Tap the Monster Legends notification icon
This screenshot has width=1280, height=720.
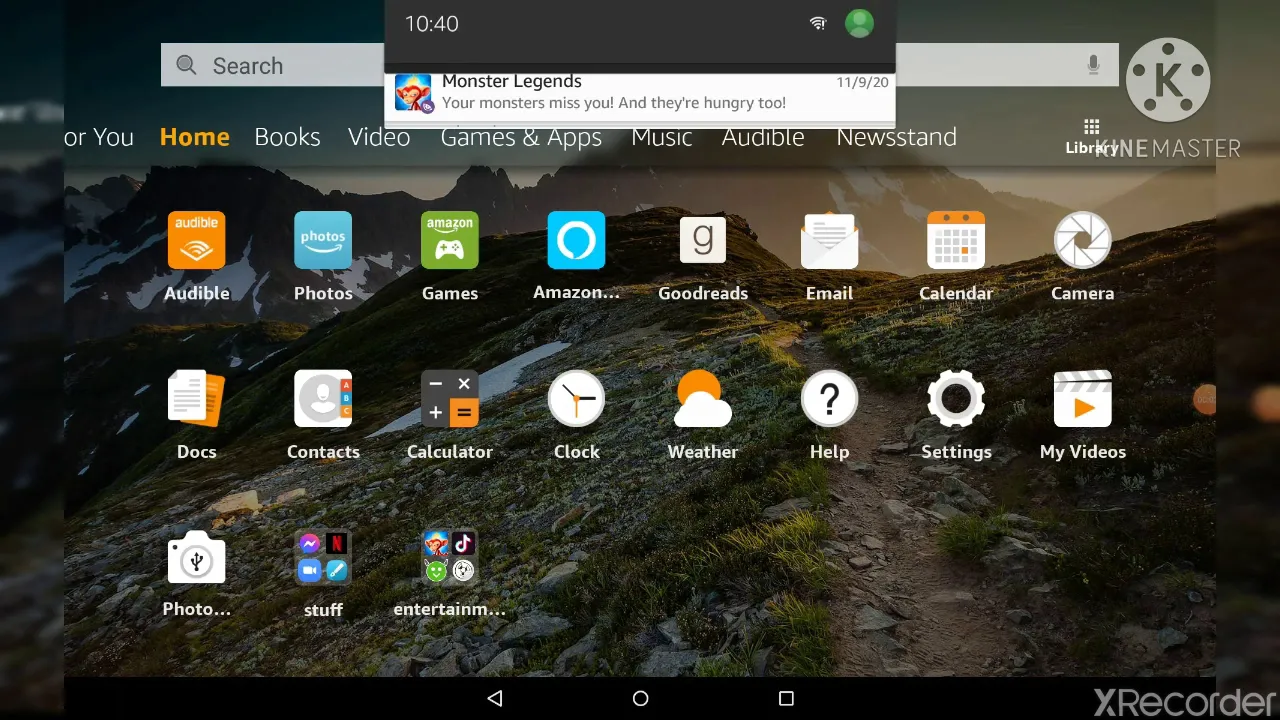pos(413,93)
